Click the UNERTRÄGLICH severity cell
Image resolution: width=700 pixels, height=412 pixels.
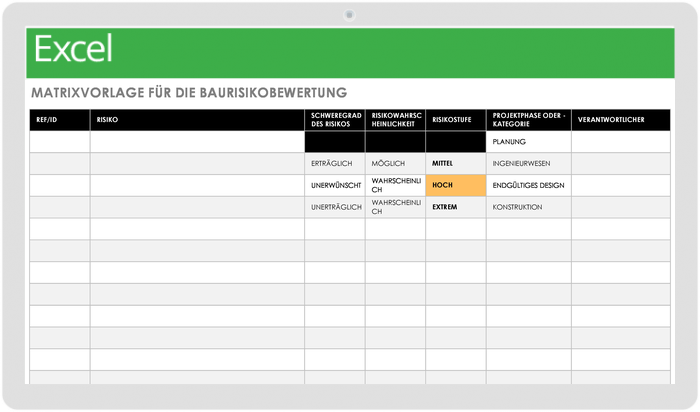(335, 208)
